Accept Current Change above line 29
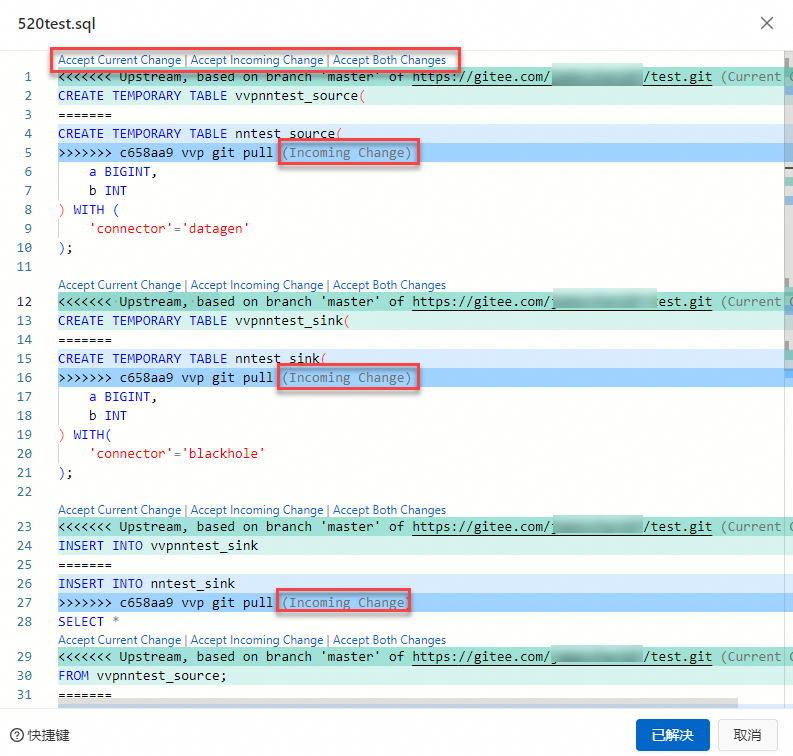This screenshot has width=793, height=756. click(x=119, y=640)
